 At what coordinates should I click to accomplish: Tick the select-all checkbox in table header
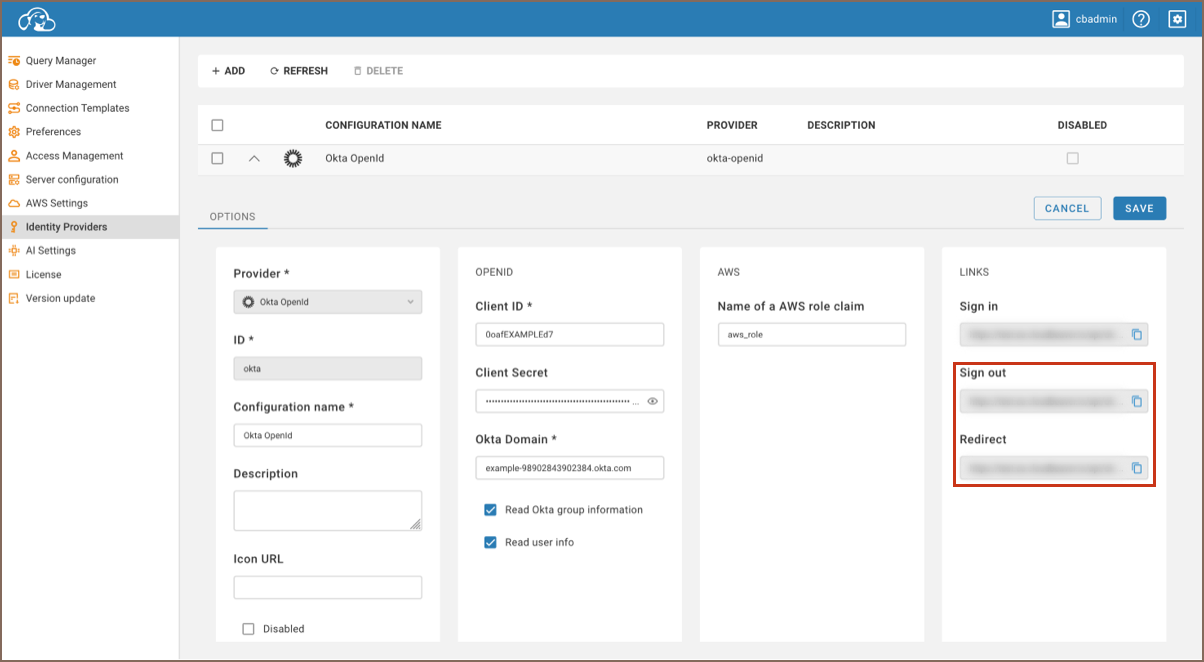pos(217,125)
